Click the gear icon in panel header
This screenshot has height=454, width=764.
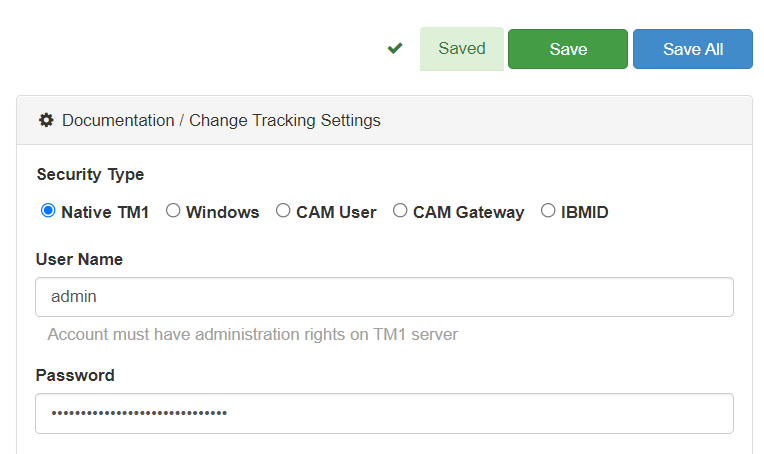point(46,120)
